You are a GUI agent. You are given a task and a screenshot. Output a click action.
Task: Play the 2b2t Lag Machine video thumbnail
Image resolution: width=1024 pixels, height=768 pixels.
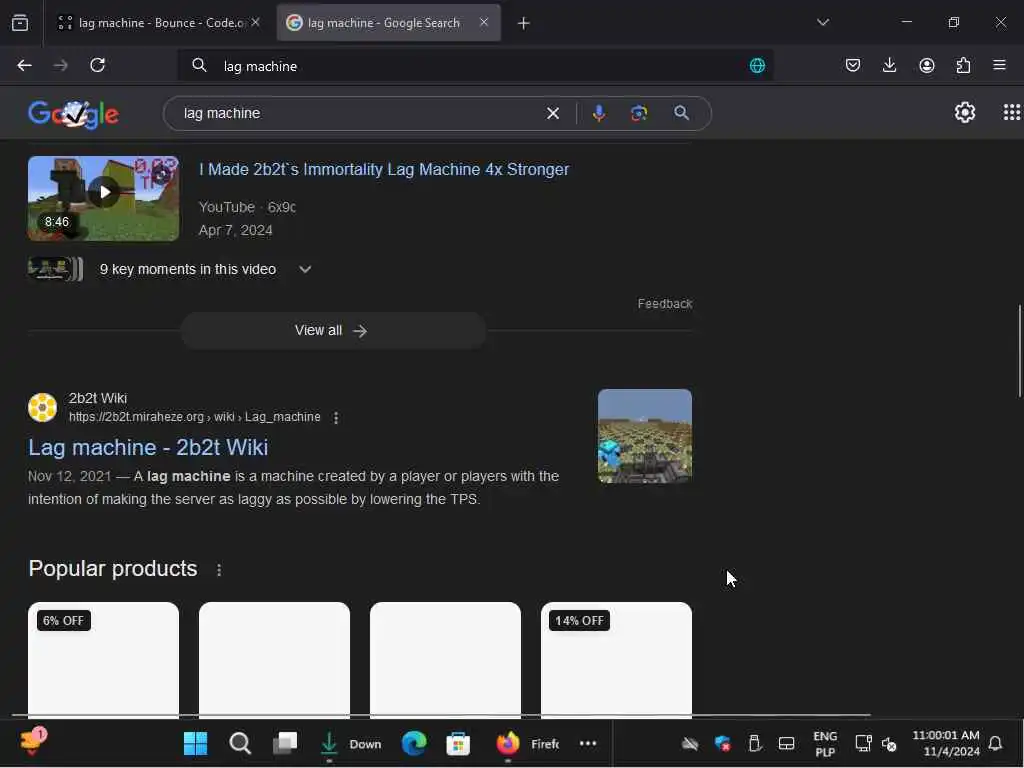(x=103, y=198)
